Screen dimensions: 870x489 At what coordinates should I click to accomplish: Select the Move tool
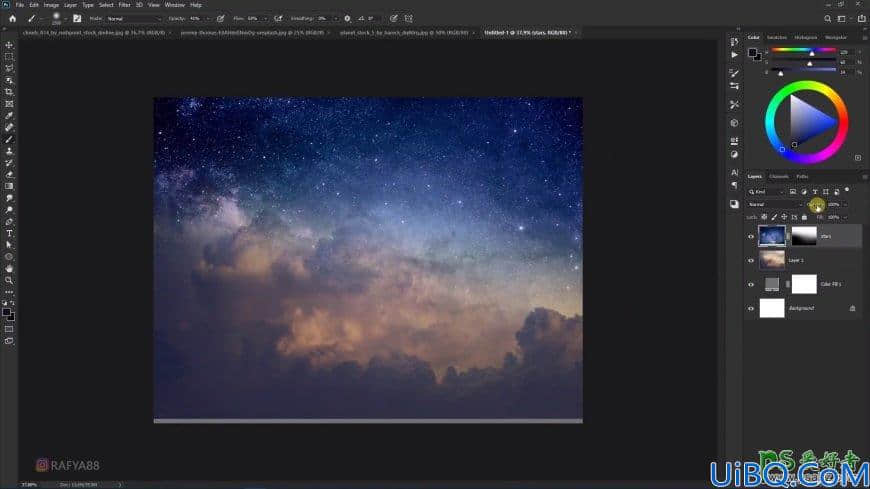(9, 45)
